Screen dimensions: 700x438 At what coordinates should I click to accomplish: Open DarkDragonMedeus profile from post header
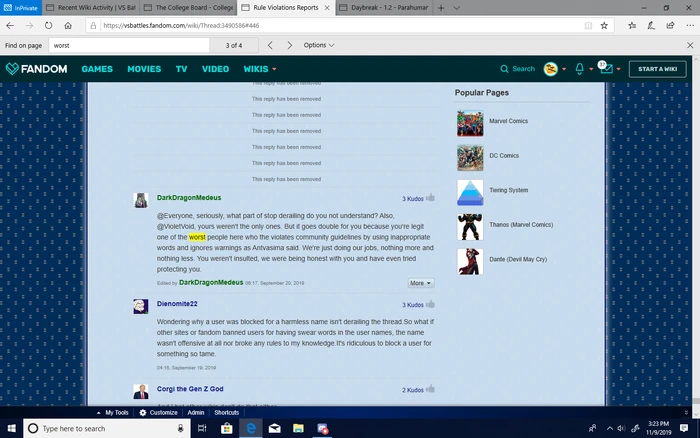(189, 197)
